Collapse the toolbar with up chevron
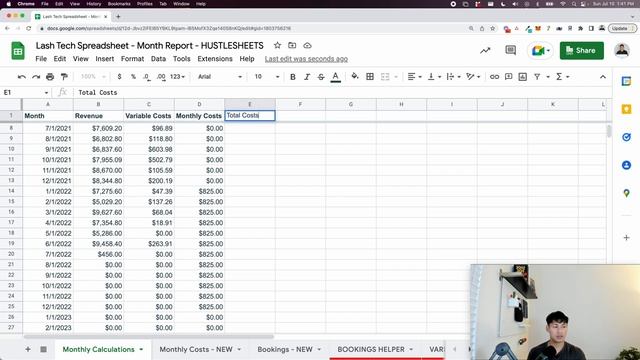 pyautogui.click(x=602, y=77)
